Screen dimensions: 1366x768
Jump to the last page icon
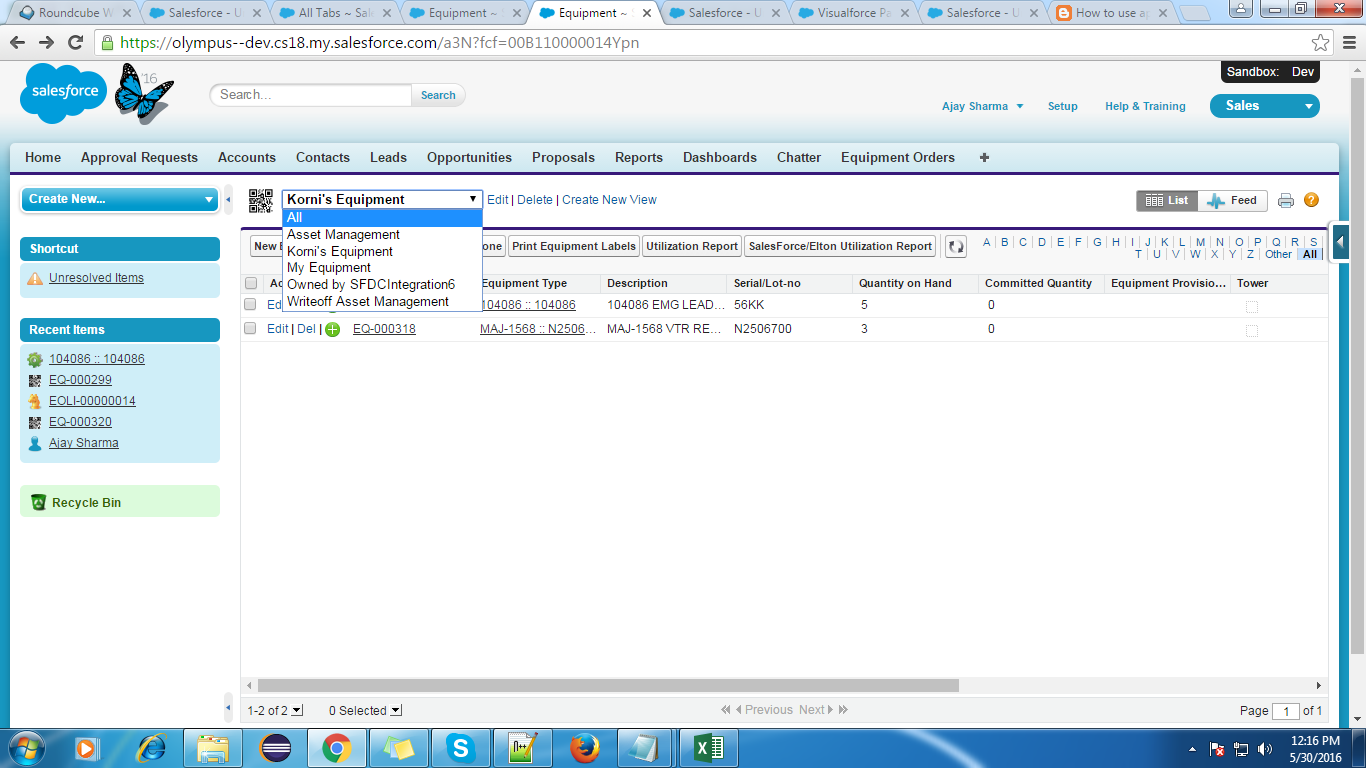click(843, 710)
